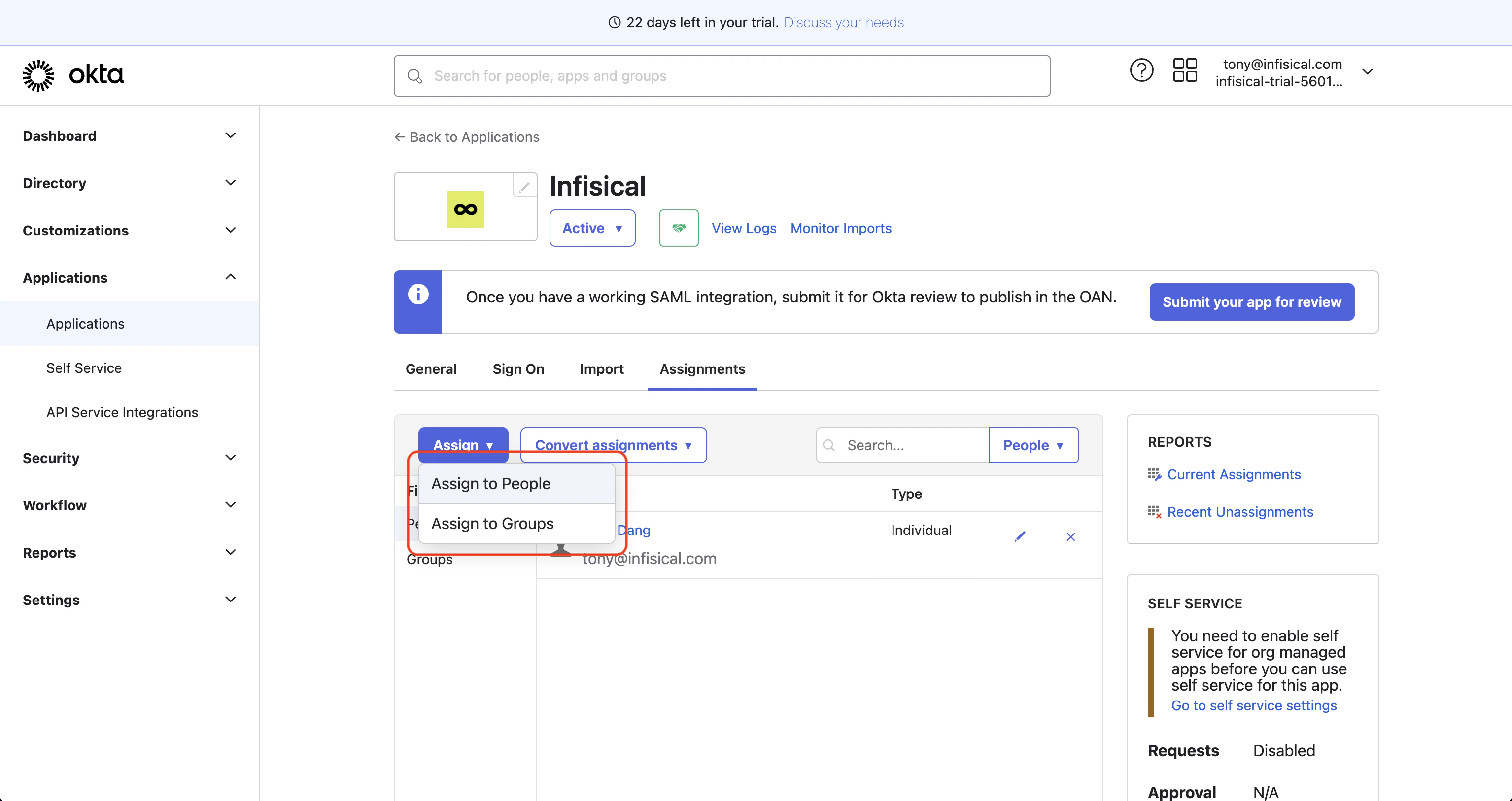
Task: Open the Convert assignments dropdown
Action: [x=614, y=445]
